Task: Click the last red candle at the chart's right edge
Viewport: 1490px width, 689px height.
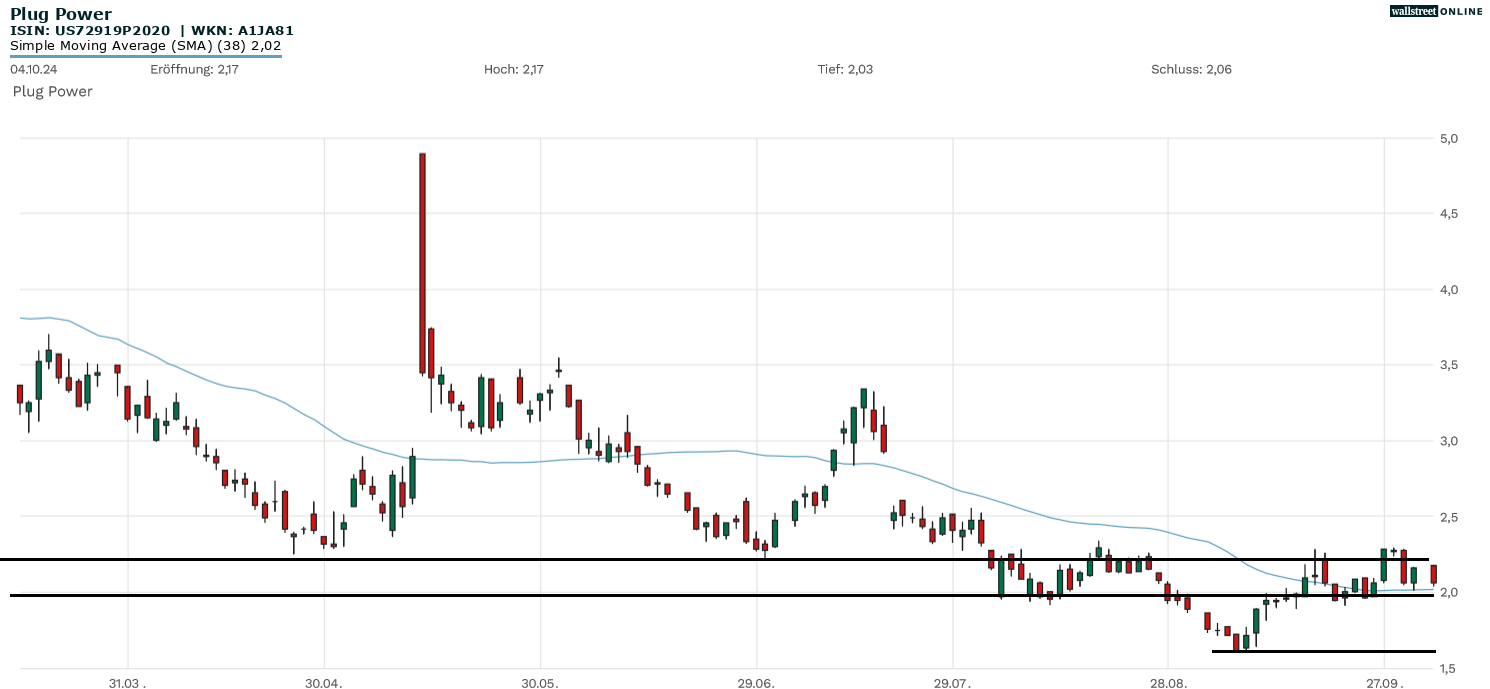Action: (x=1434, y=574)
